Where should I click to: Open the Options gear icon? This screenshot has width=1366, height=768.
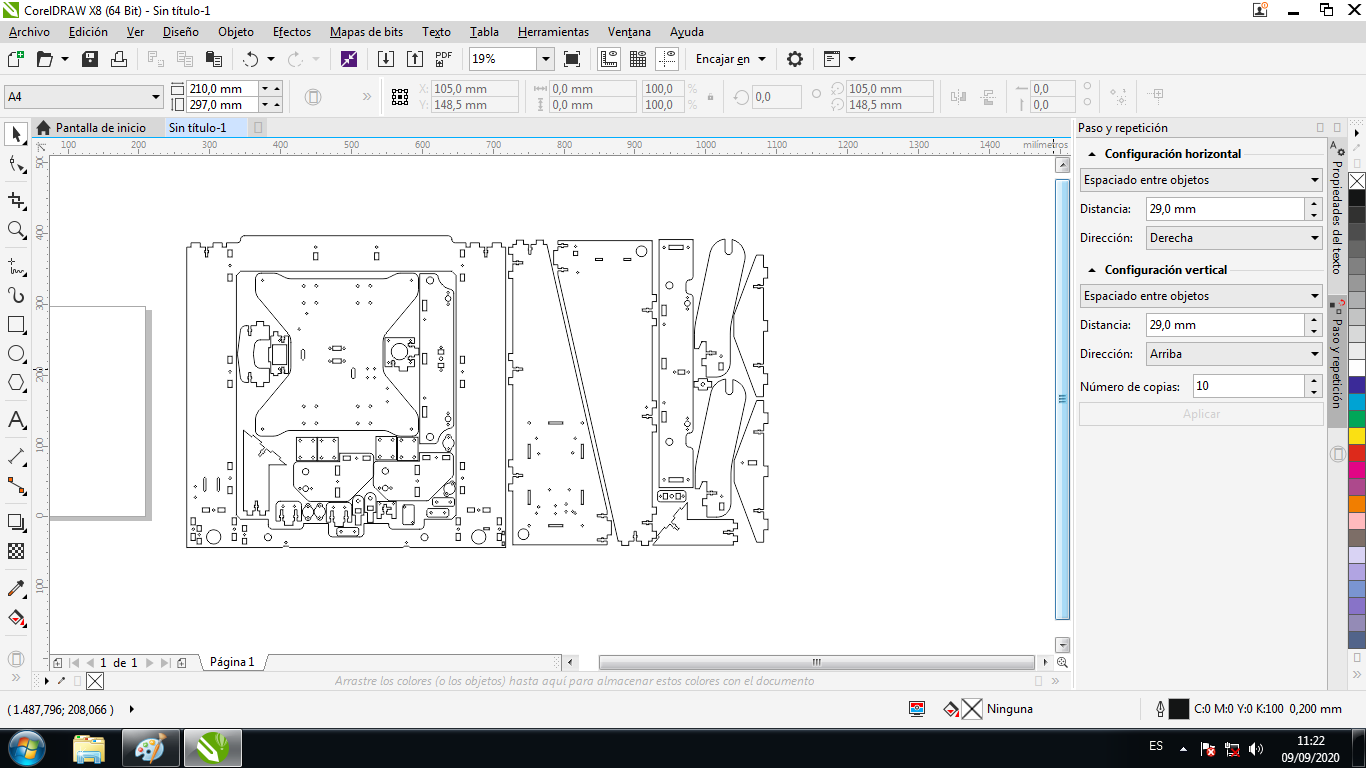click(795, 59)
